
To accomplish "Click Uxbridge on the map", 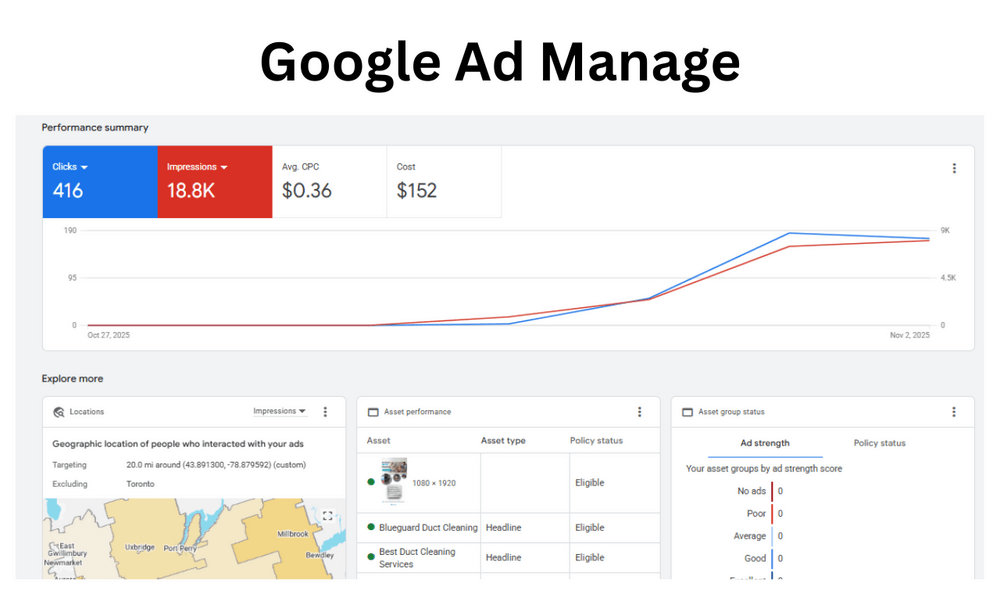I will [x=140, y=547].
